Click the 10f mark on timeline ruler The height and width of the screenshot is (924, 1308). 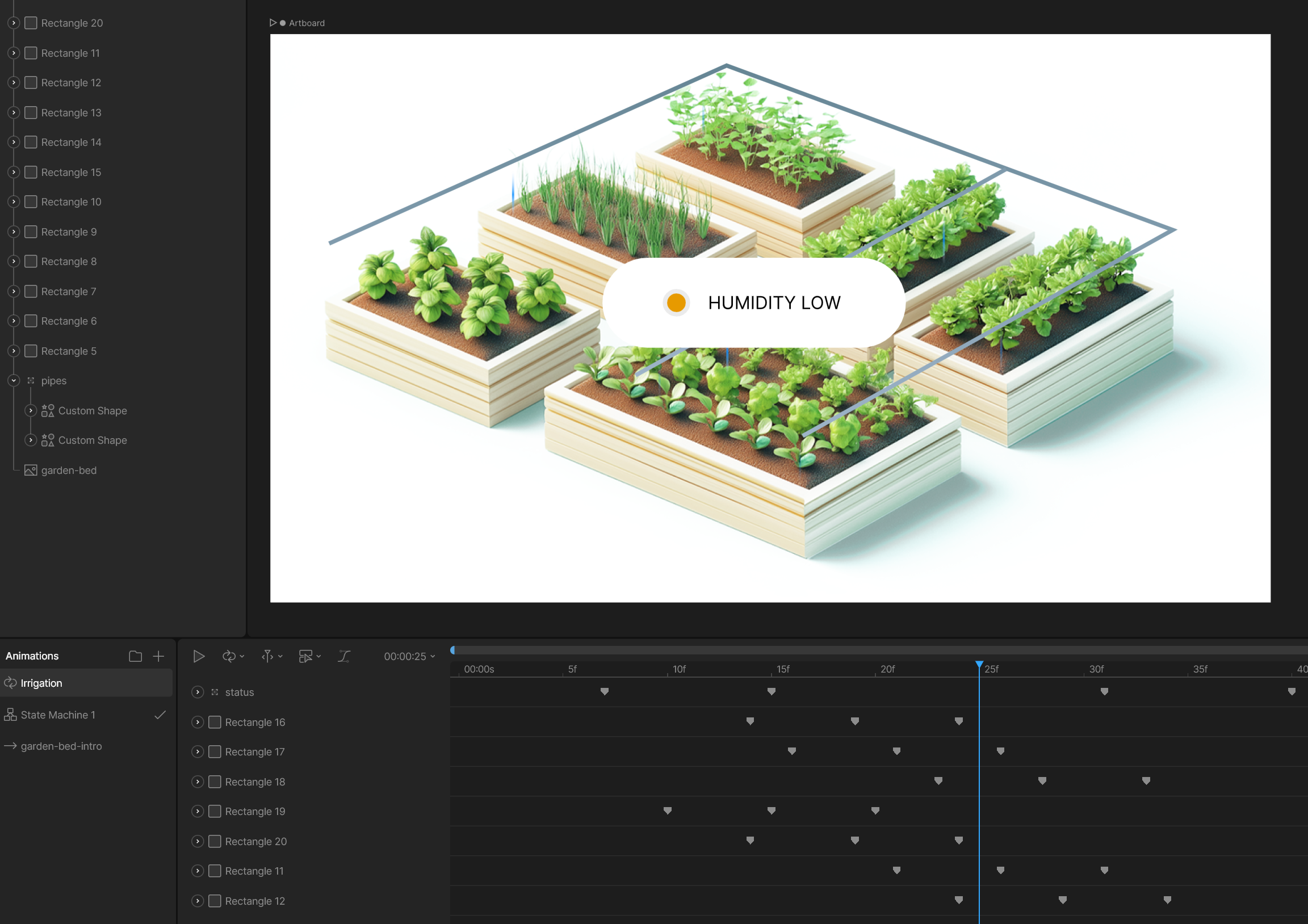coord(678,669)
